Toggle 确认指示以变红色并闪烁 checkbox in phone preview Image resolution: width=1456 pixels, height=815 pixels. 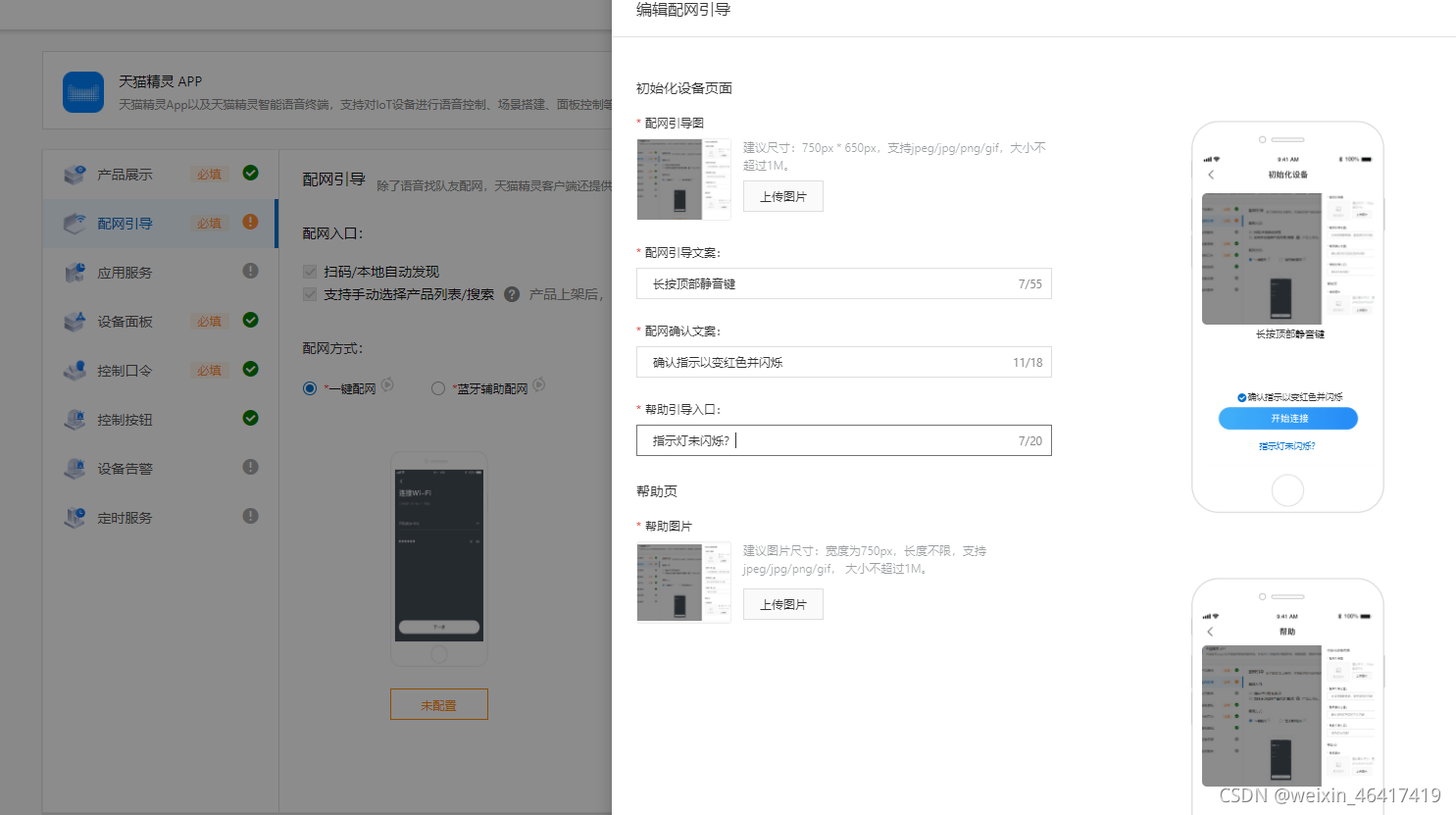[x=1242, y=397]
